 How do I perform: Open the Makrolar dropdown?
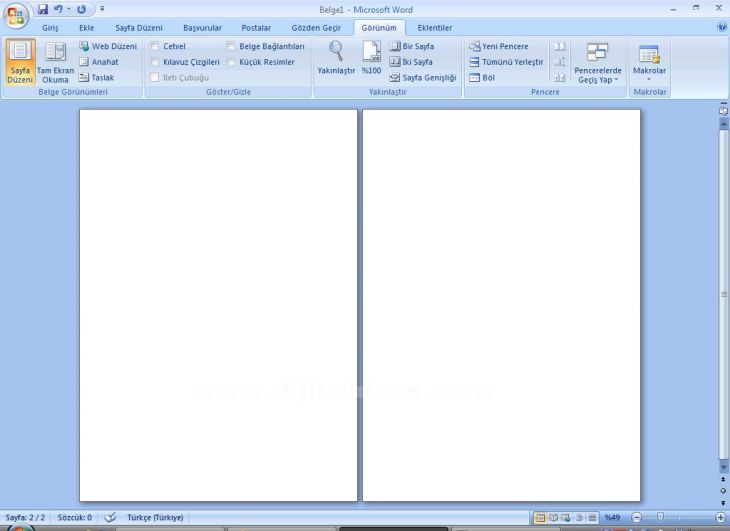pyautogui.click(x=649, y=63)
